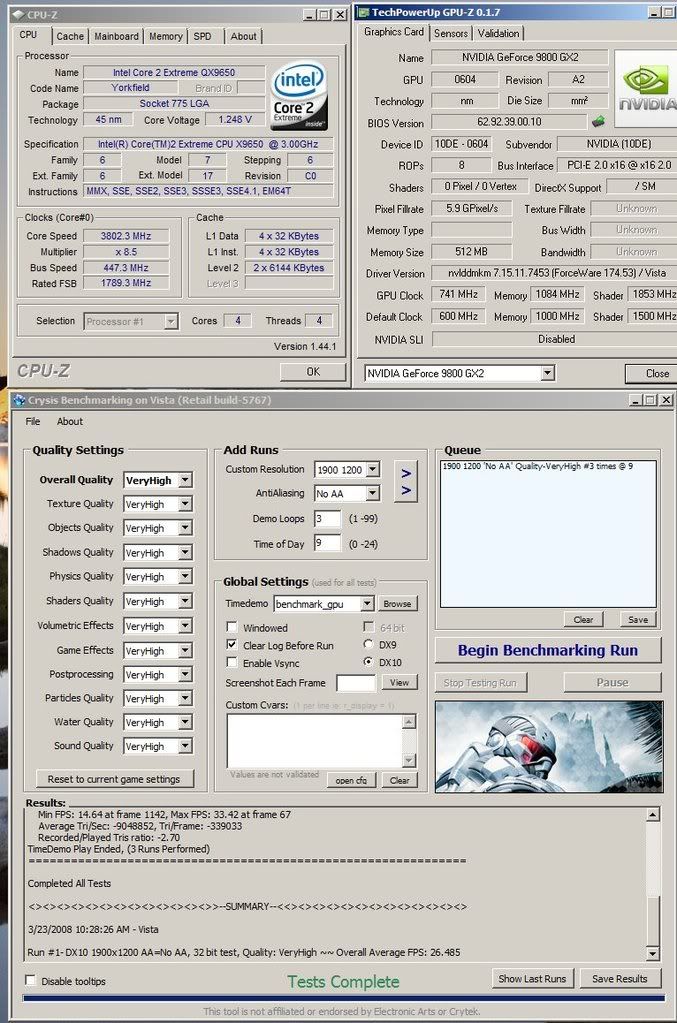Uncheck Clear Log Before Run

click(232, 645)
